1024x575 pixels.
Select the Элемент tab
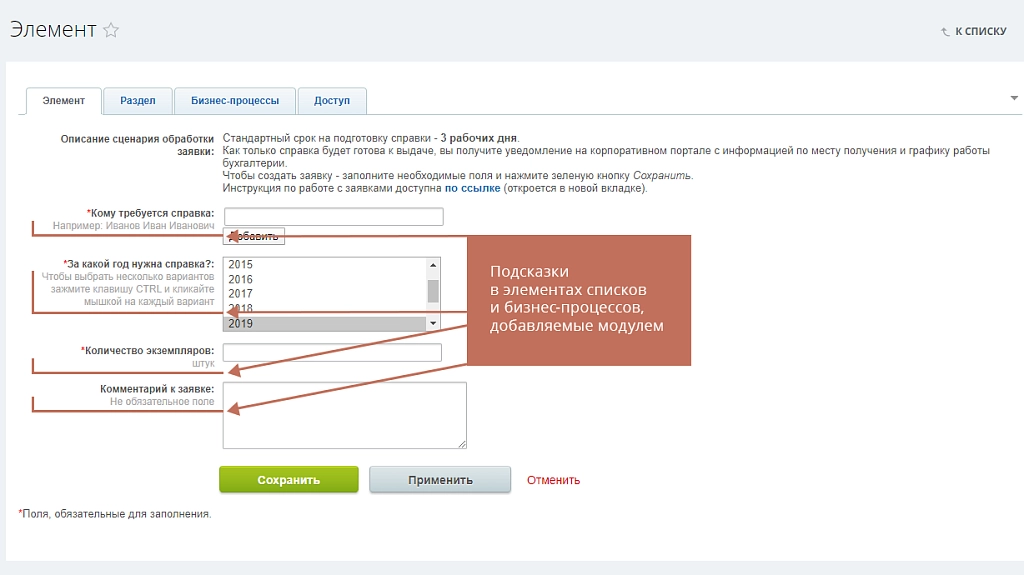coord(63,101)
